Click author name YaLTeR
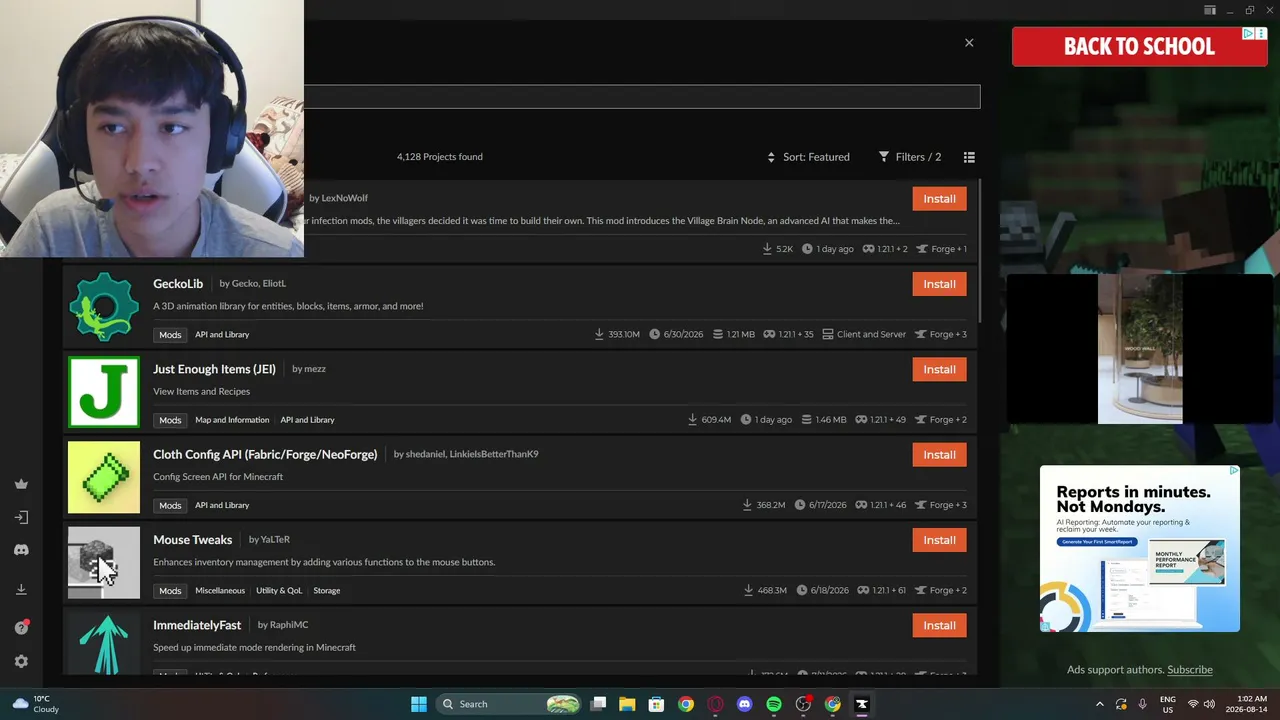Image resolution: width=1280 pixels, height=720 pixels. click(275, 540)
